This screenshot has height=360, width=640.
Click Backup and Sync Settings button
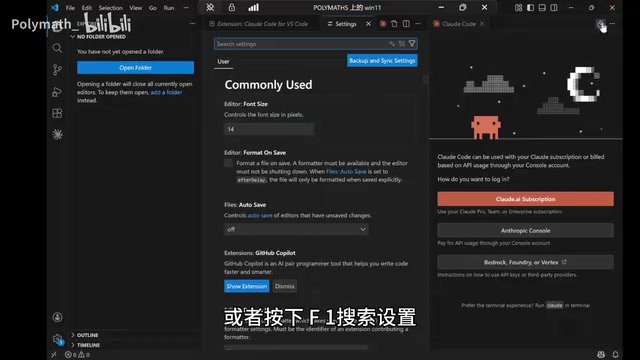[x=382, y=60]
